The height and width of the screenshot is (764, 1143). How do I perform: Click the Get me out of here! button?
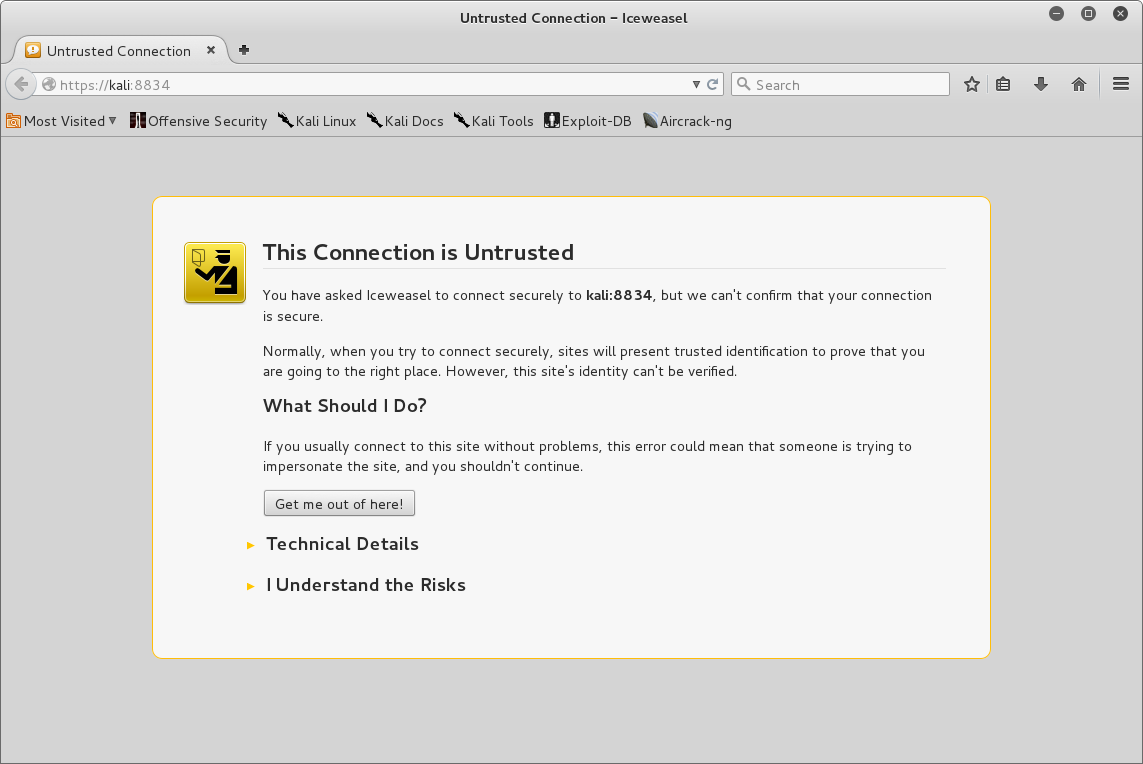point(339,504)
